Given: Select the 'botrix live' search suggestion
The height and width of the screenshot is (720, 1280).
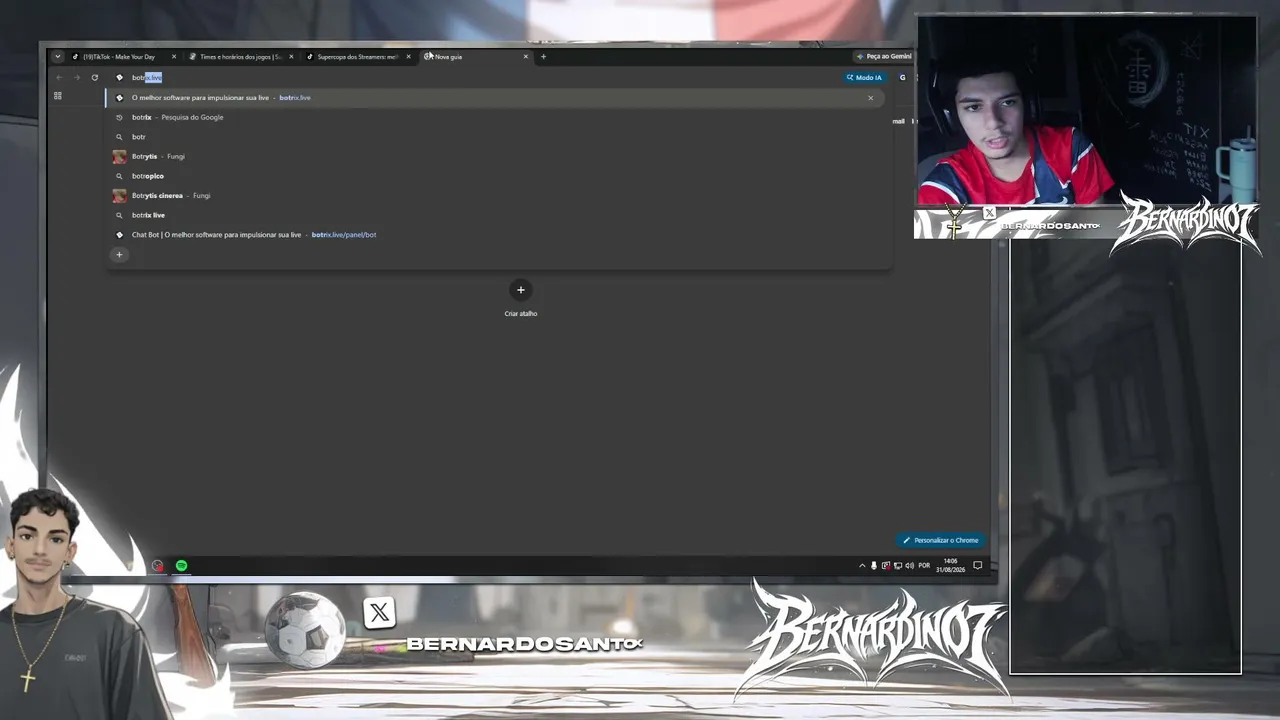Looking at the screenshot, I should tap(495, 215).
